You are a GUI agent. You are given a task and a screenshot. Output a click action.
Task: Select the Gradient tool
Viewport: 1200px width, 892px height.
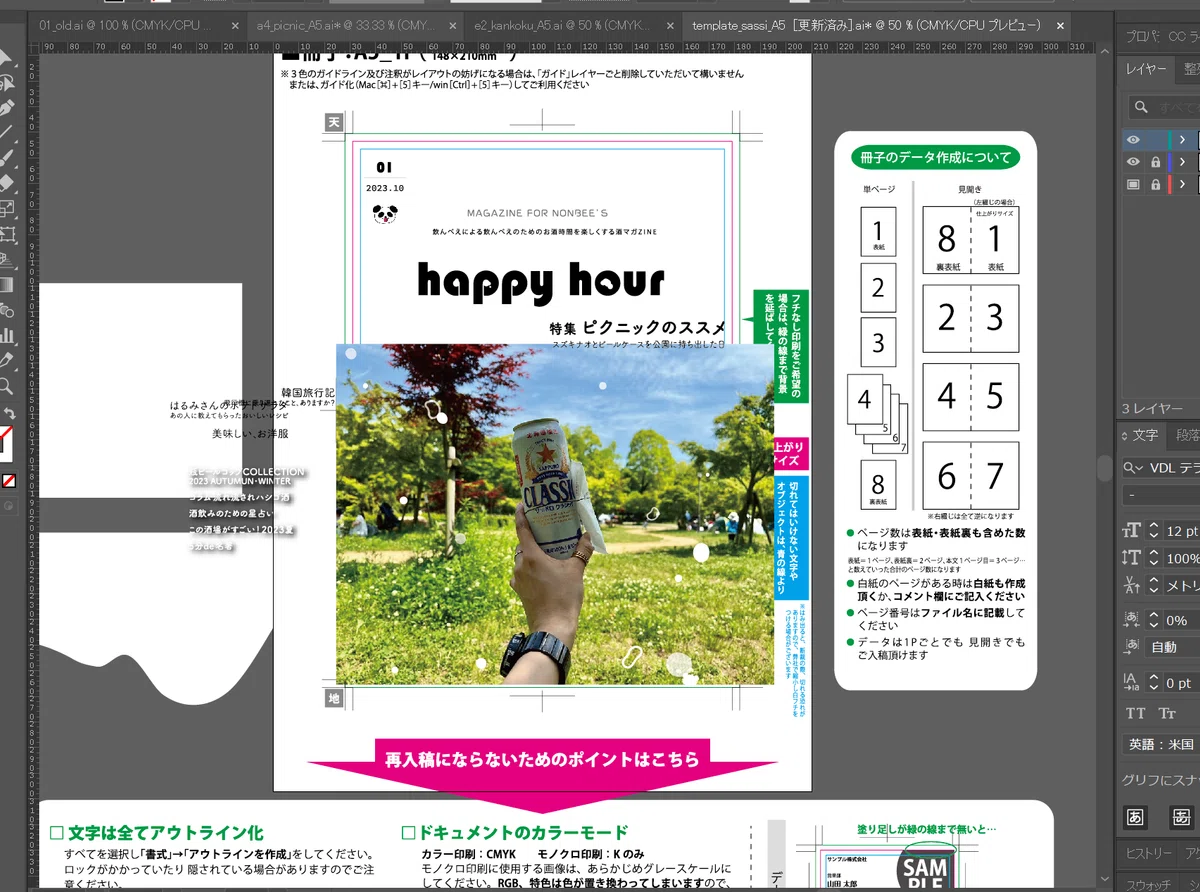point(6,286)
